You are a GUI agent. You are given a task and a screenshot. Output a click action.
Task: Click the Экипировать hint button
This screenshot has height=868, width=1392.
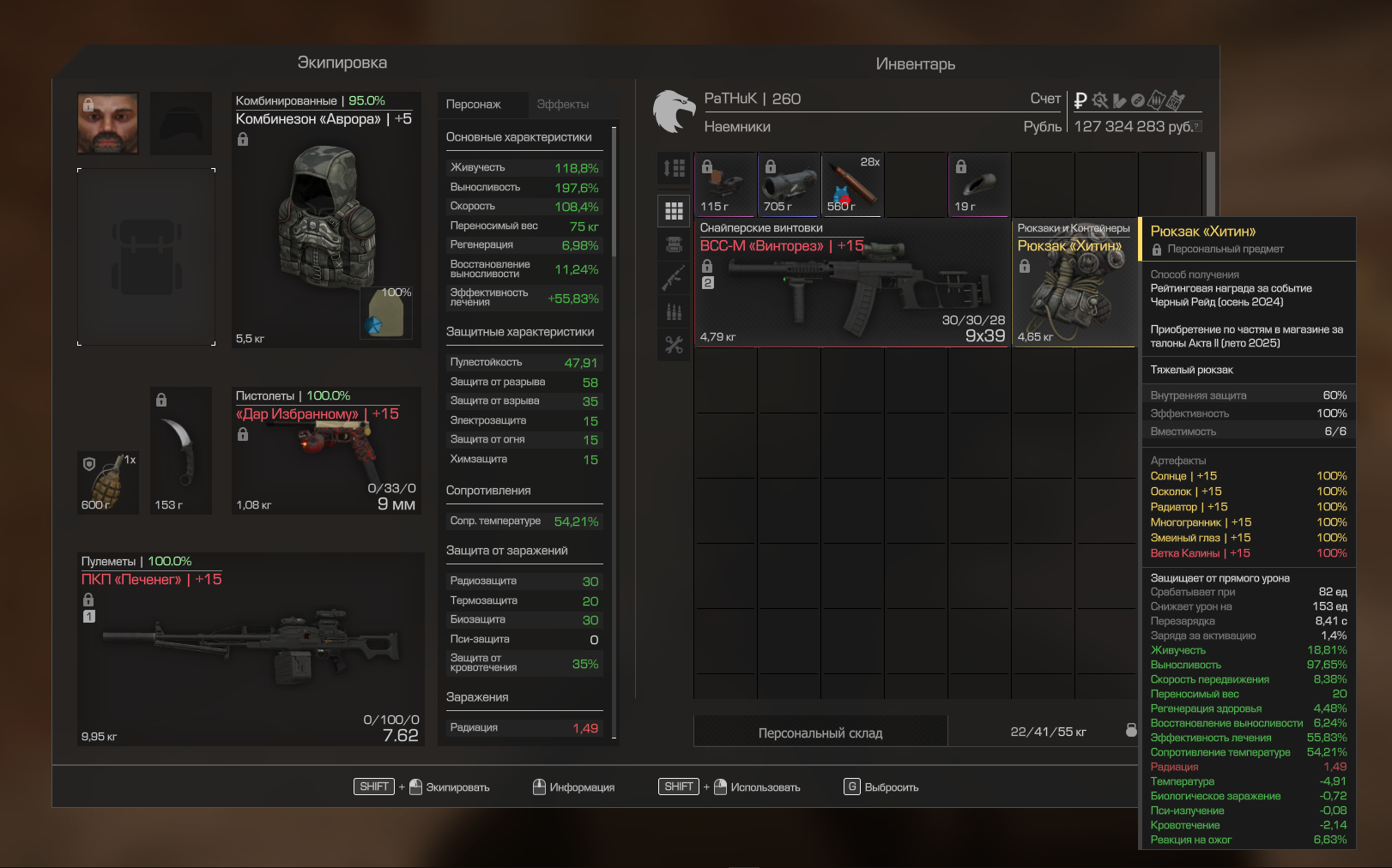coord(421,787)
